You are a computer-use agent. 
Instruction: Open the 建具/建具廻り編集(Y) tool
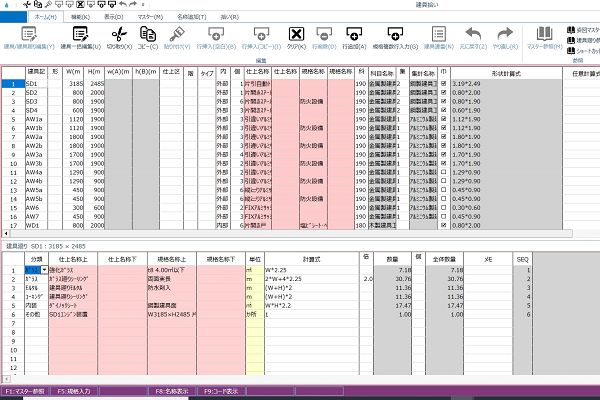(29, 38)
